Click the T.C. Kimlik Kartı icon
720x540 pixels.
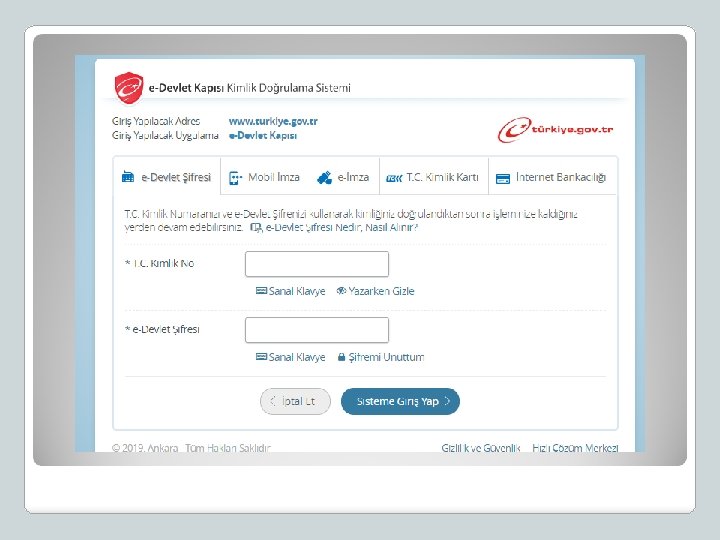[x=394, y=178]
